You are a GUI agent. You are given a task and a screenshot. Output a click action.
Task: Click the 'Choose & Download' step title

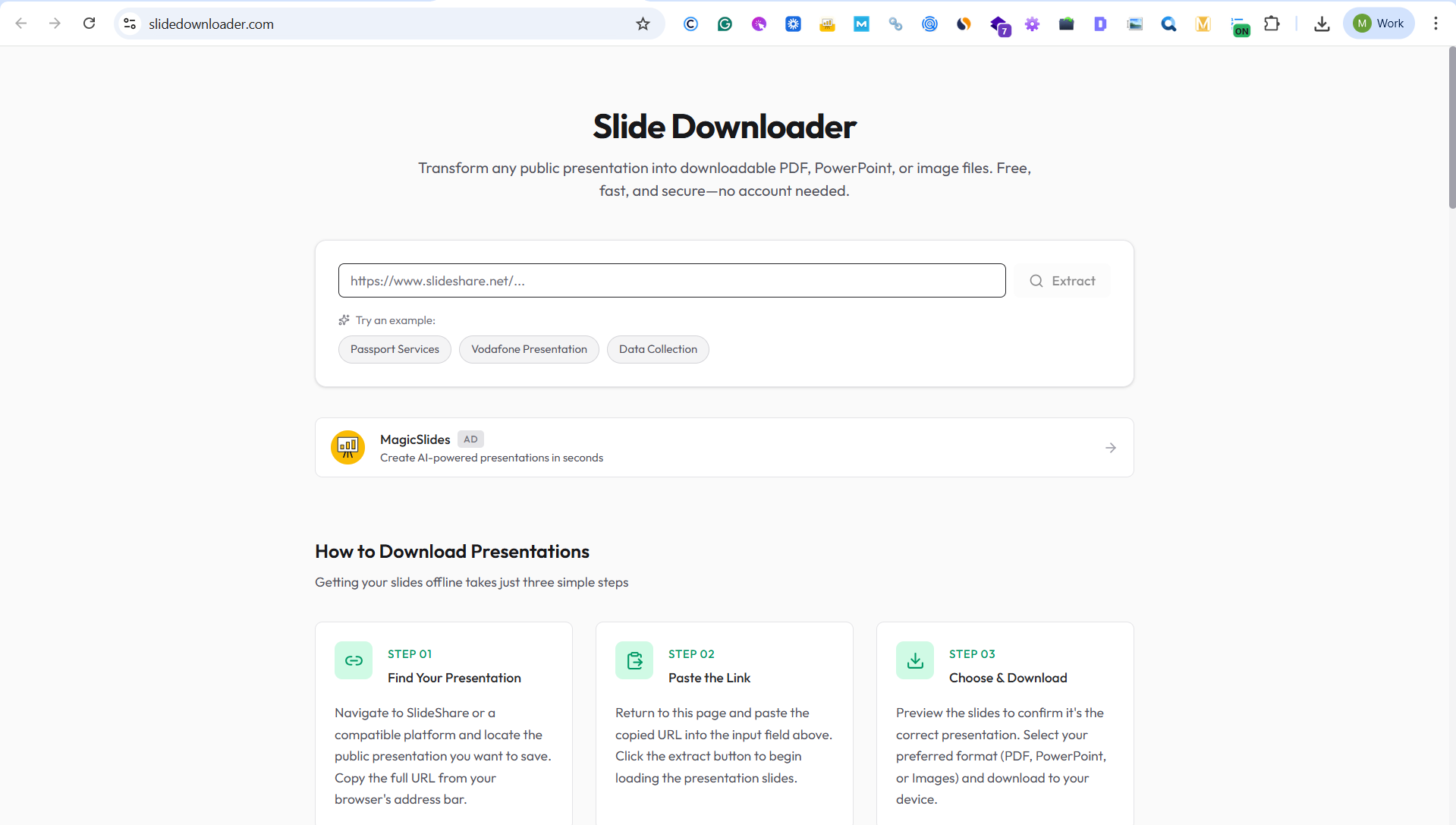click(x=1008, y=678)
